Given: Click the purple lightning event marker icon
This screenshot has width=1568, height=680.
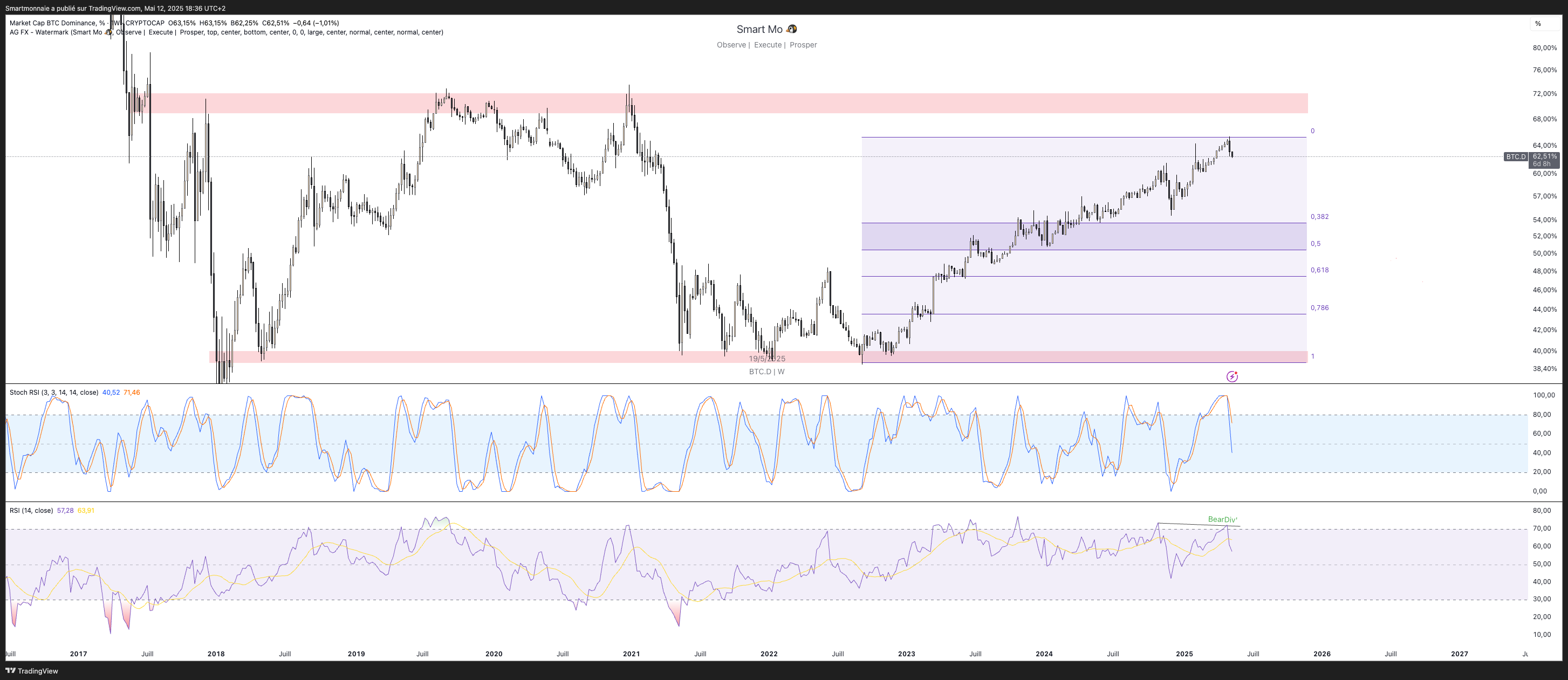Looking at the screenshot, I should (1232, 376).
